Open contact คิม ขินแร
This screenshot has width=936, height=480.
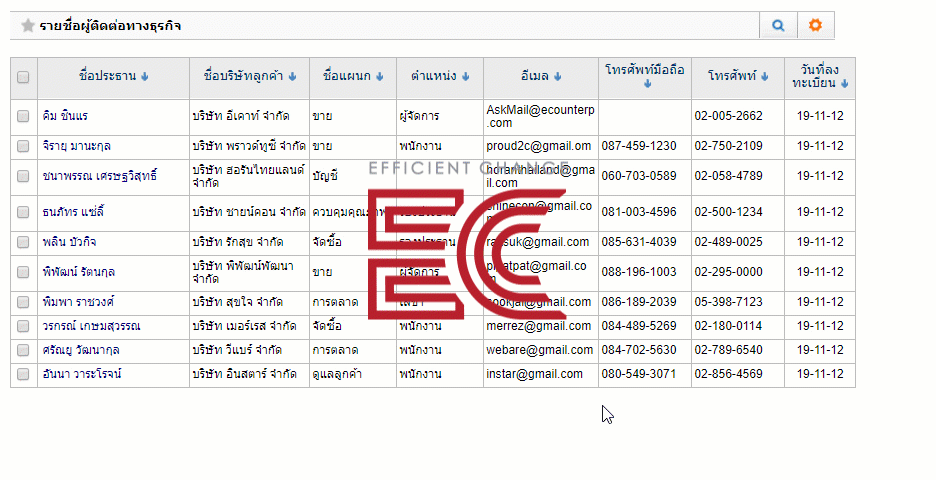coord(65,116)
